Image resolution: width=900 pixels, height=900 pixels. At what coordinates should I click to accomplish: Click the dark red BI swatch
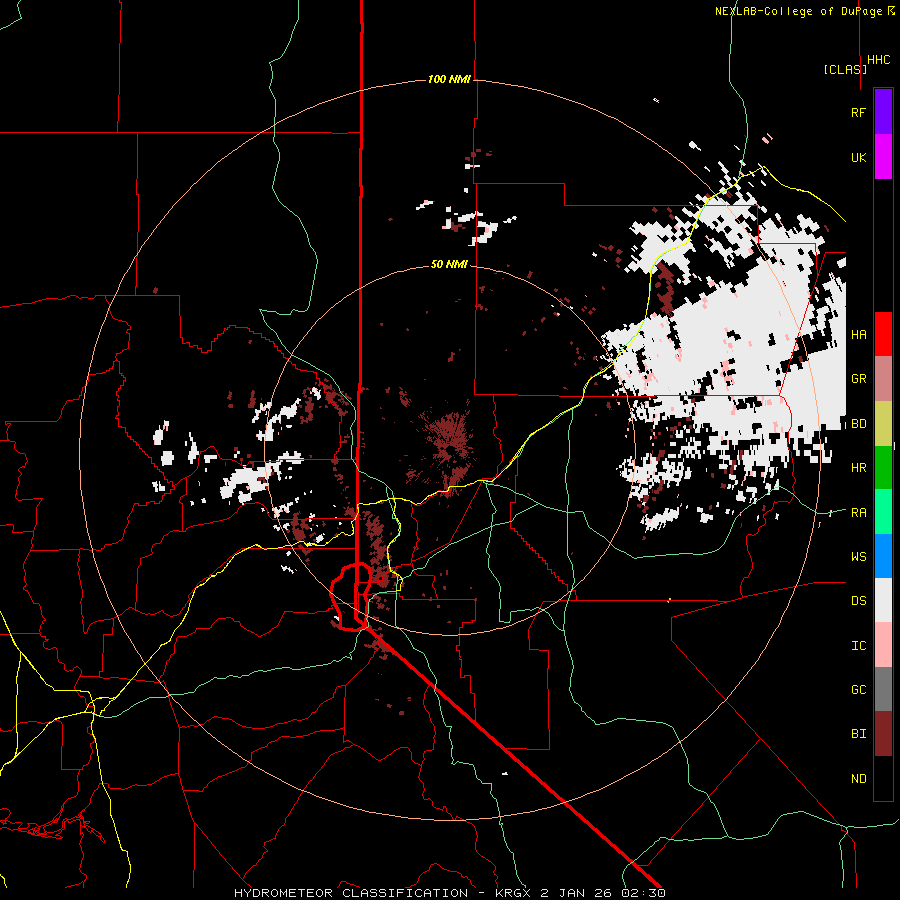coord(883,734)
